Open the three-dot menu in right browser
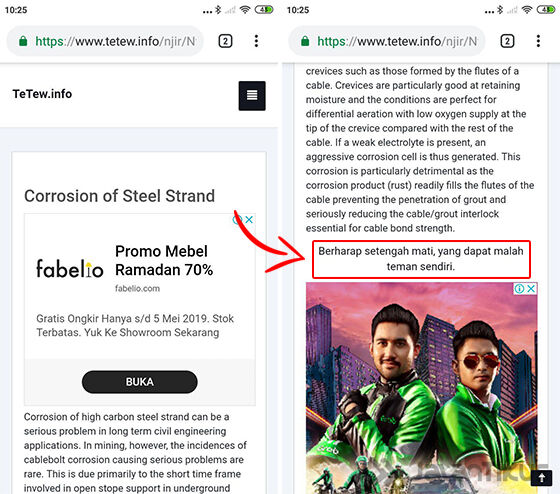The image size is (560, 494). 538,41
